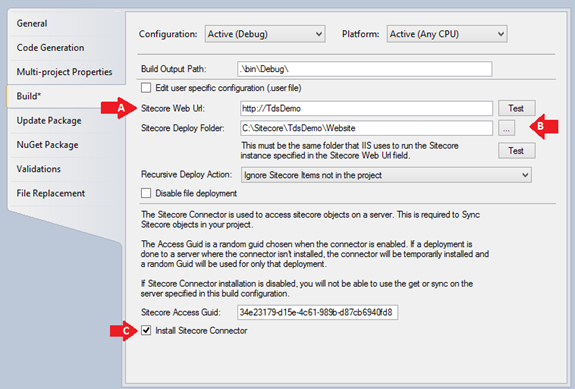This screenshot has width=575, height=389.
Task: Focus the Sitecore Web Url field
Action: 366,109
